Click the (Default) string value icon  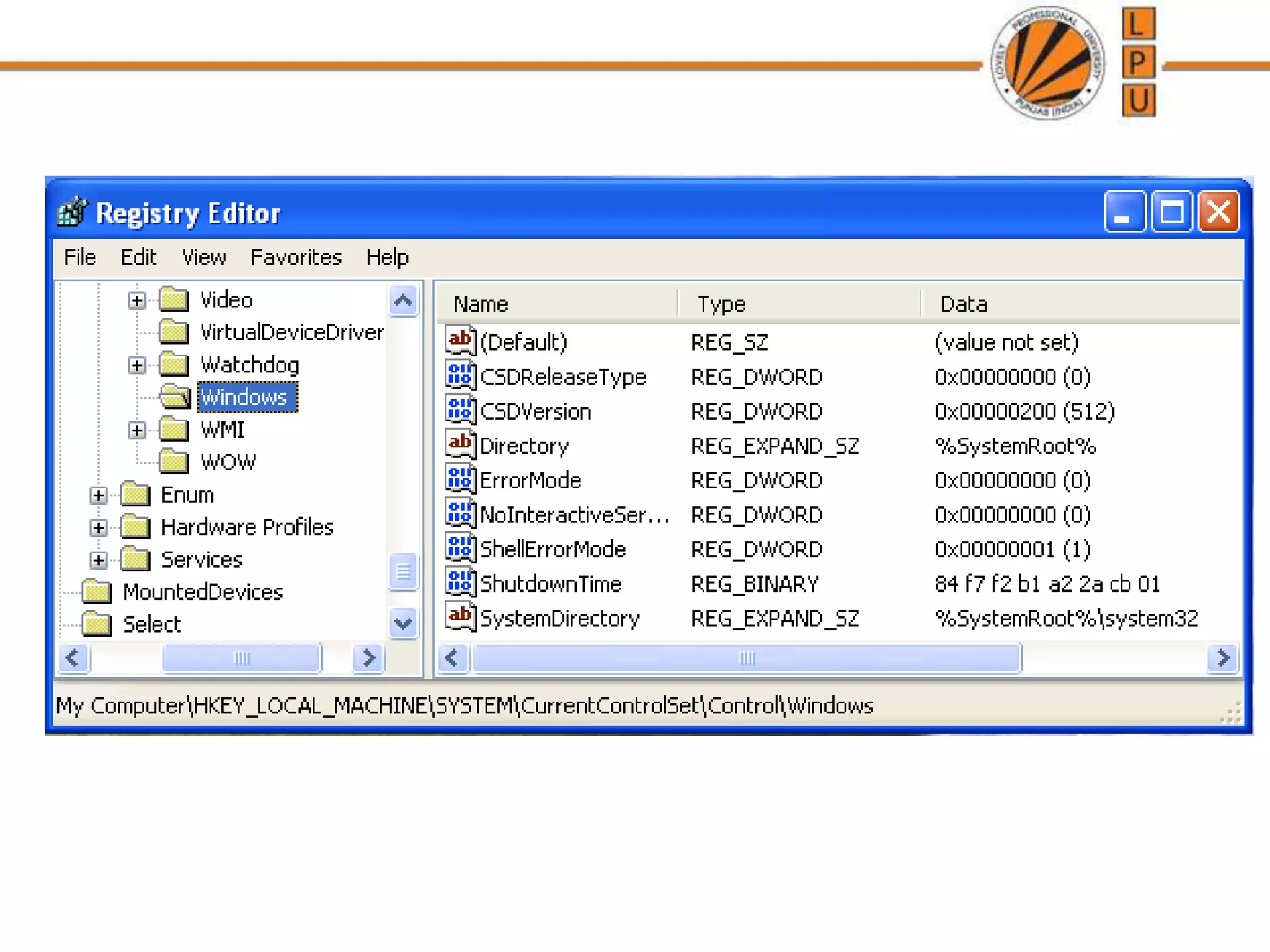coord(460,341)
